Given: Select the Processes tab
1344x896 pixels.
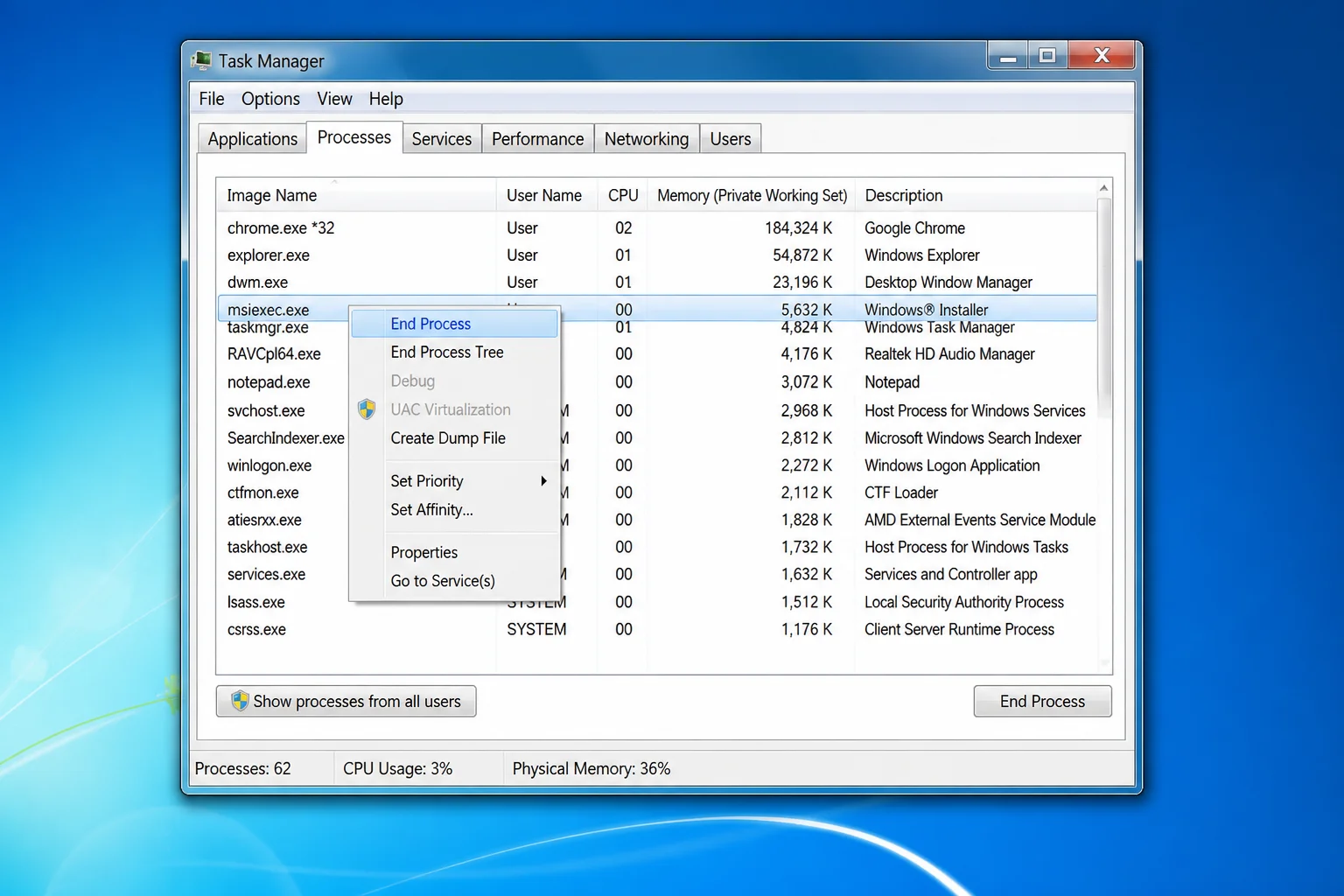Looking at the screenshot, I should pyautogui.click(x=354, y=137).
